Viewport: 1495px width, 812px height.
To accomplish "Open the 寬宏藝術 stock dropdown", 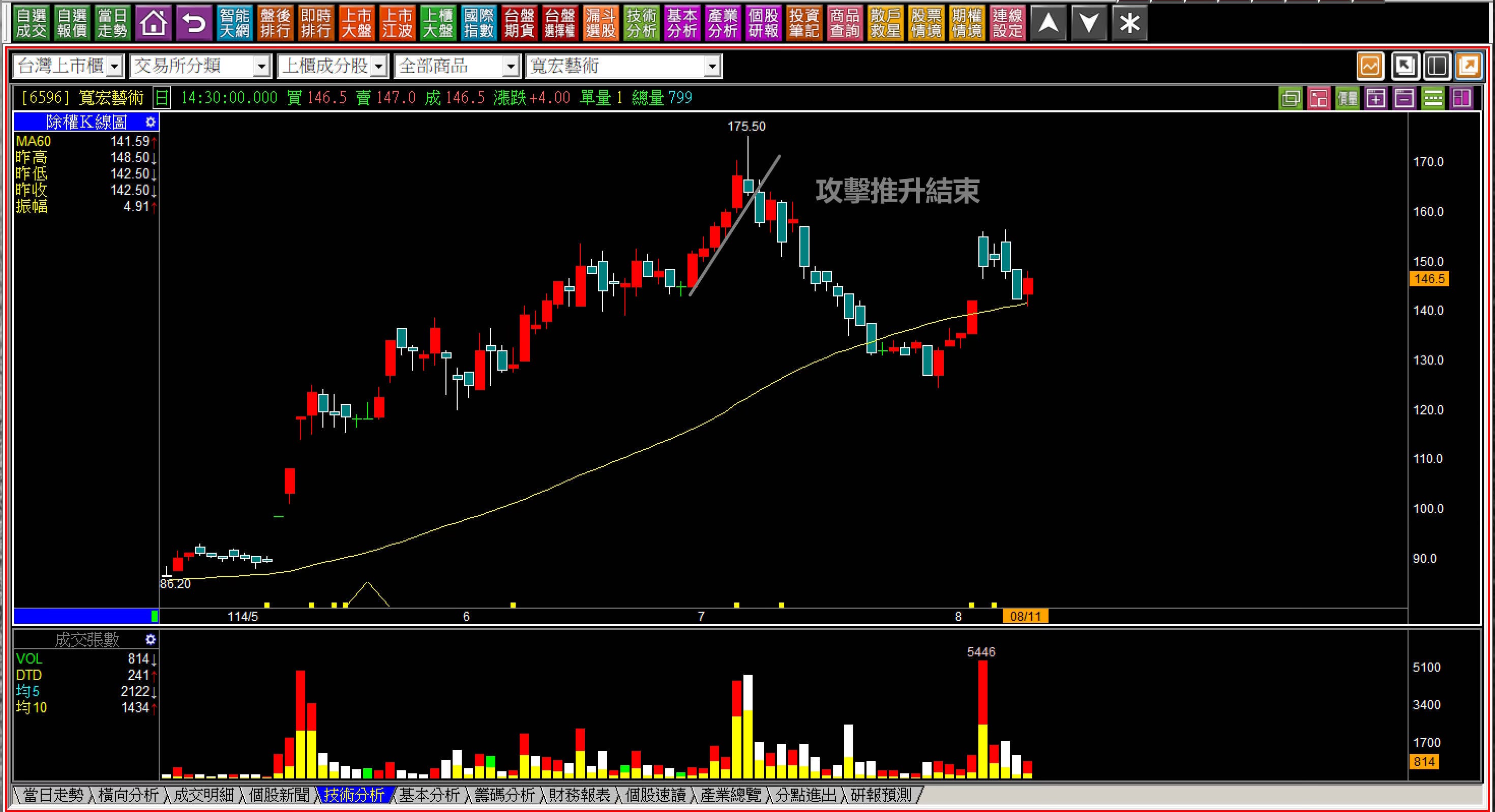I will [x=712, y=66].
